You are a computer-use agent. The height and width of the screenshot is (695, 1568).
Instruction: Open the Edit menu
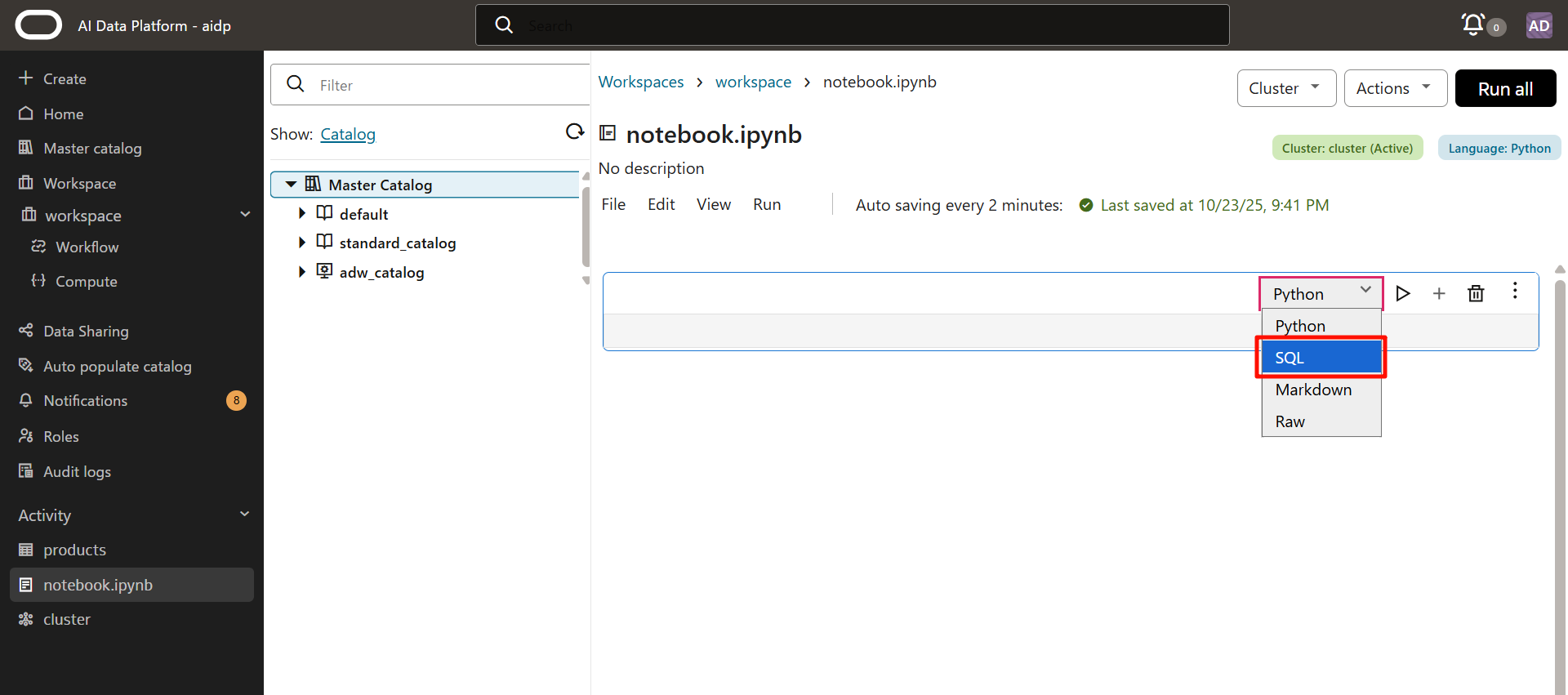[661, 204]
